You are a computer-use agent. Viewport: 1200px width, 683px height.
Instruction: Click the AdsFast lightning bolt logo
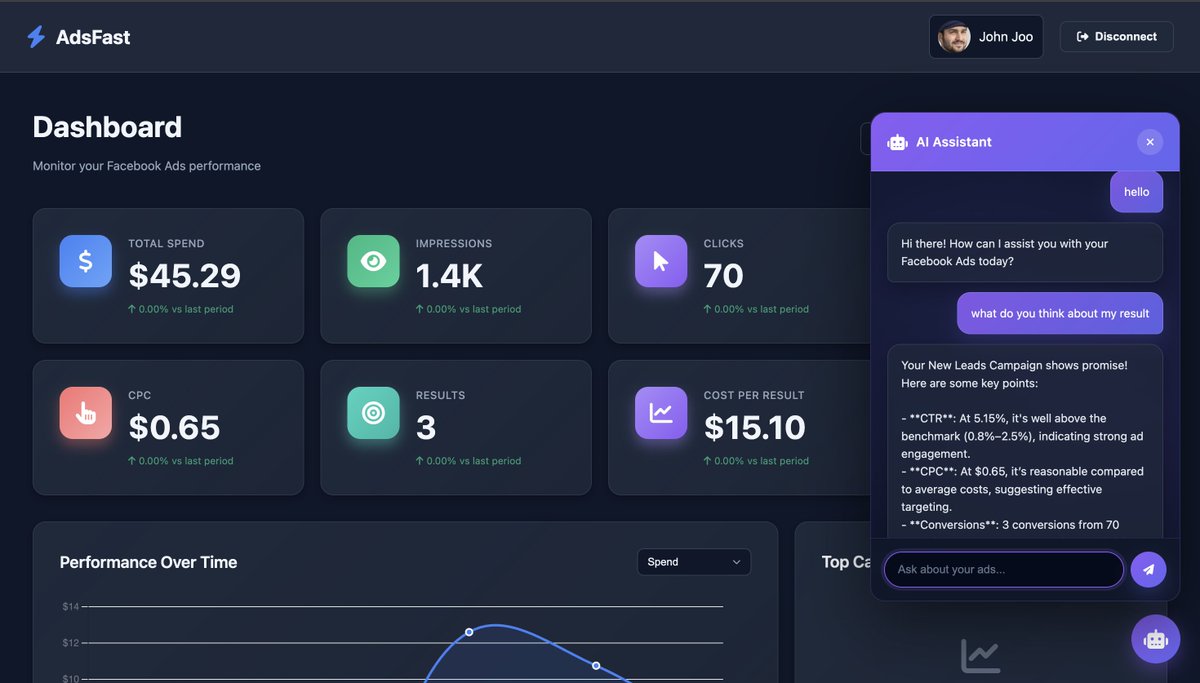[x=36, y=37]
